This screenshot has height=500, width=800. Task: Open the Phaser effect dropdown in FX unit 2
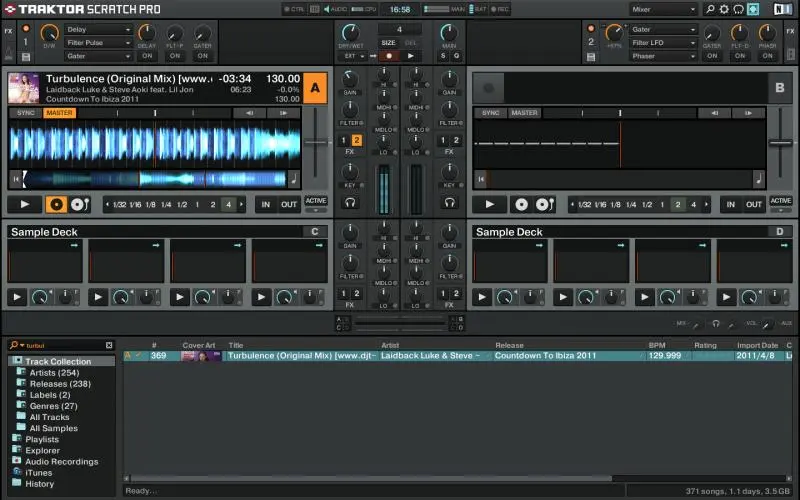tap(662, 56)
